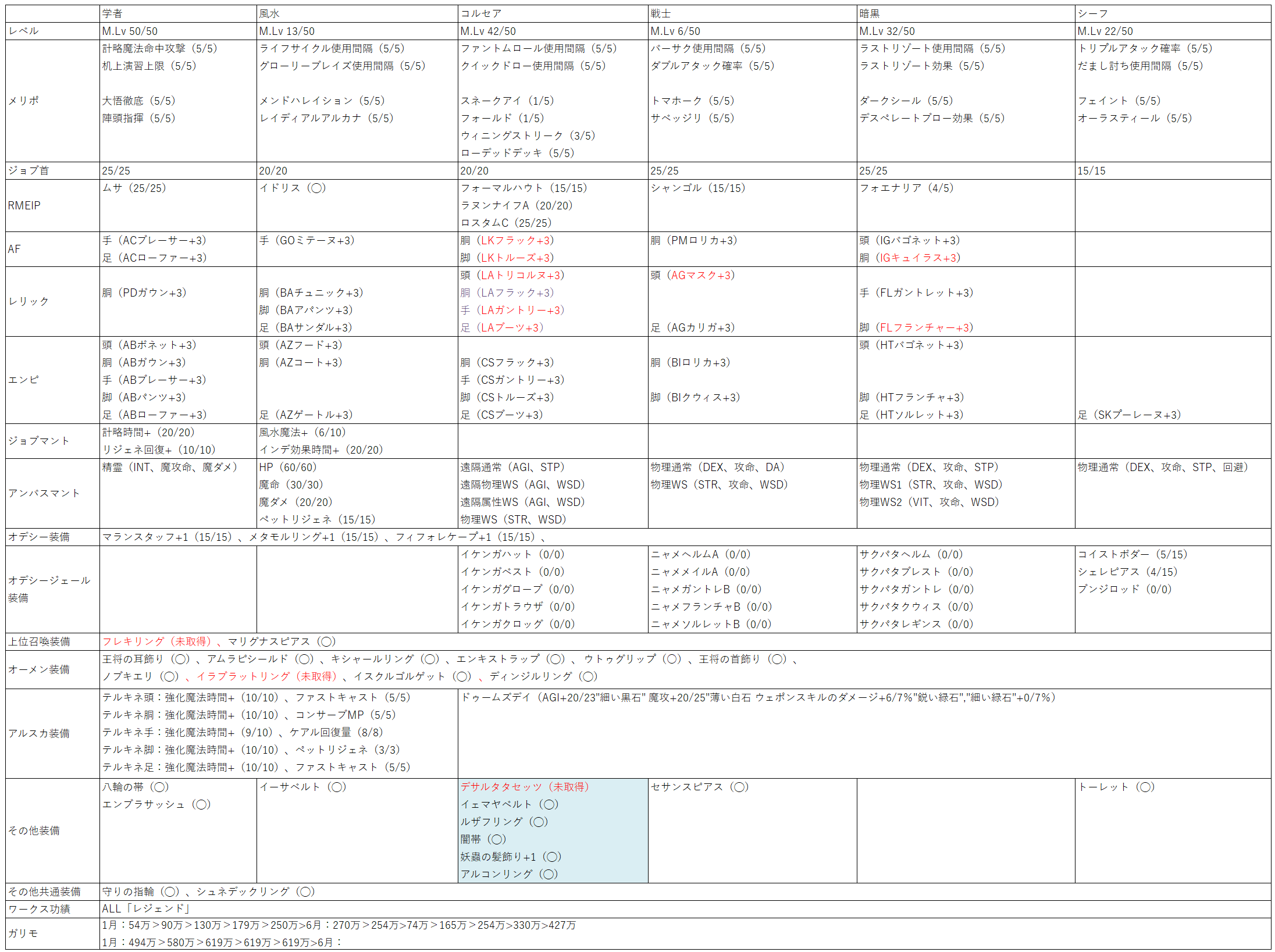This screenshot has width=1275, height=952.
Task: Click the ALL「レジェンド」 cell
Action: click(x=146, y=909)
